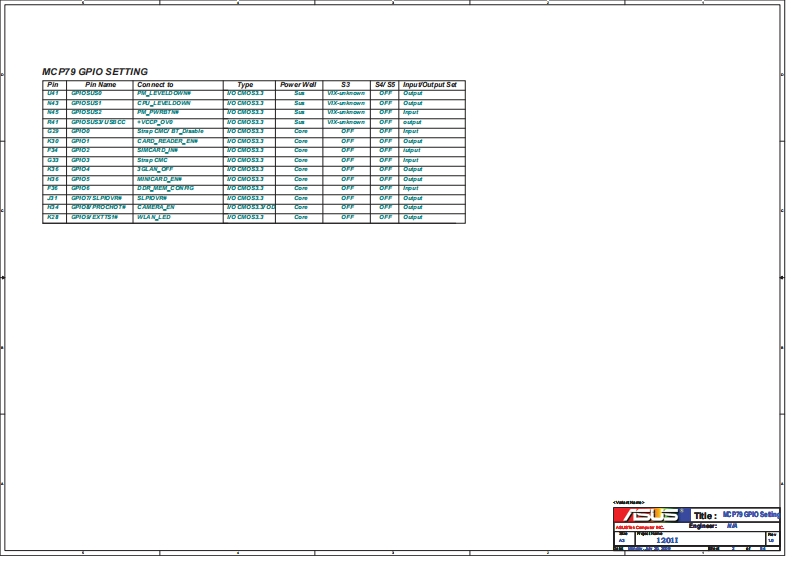Image resolution: width=793 pixels, height=561 pixels.
Task: Select the Pin Name column header
Action: (x=100, y=85)
